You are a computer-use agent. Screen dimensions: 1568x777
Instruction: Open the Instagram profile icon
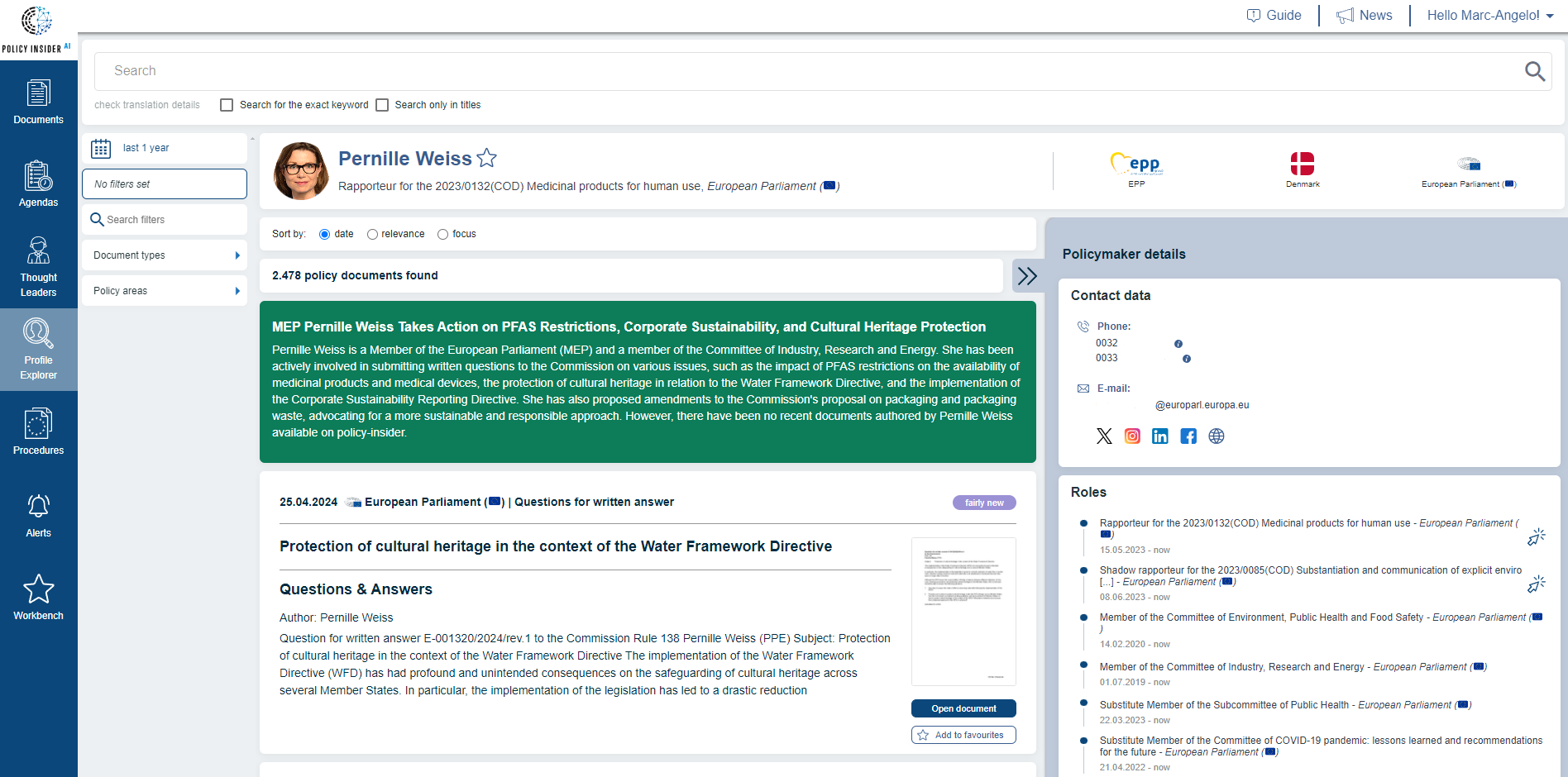click(1132, 436)
